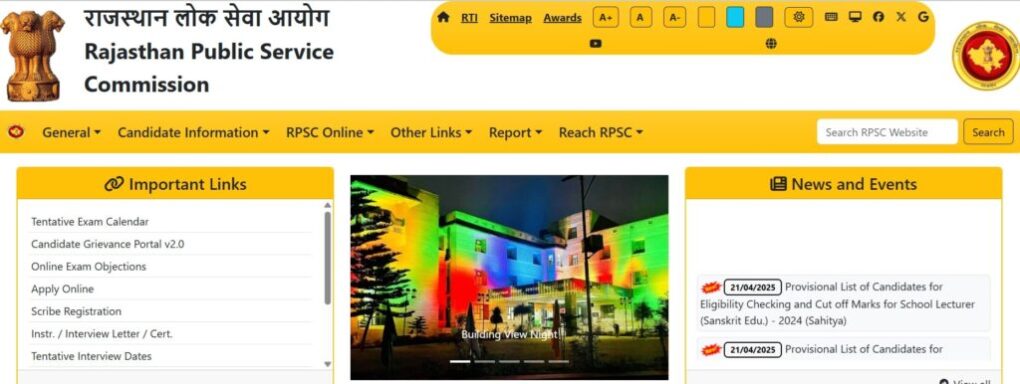Image resolution: width=1020 pixels, height=384 pixels.
Task: Expand the Reach RPSC menu
Action: pos(600,132)
